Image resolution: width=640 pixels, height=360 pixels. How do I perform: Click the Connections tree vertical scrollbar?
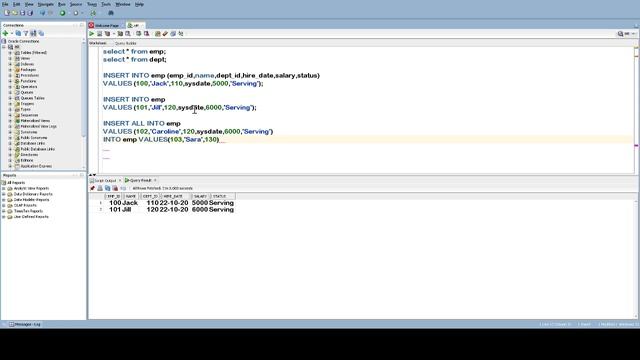click(x=84, y=90)
